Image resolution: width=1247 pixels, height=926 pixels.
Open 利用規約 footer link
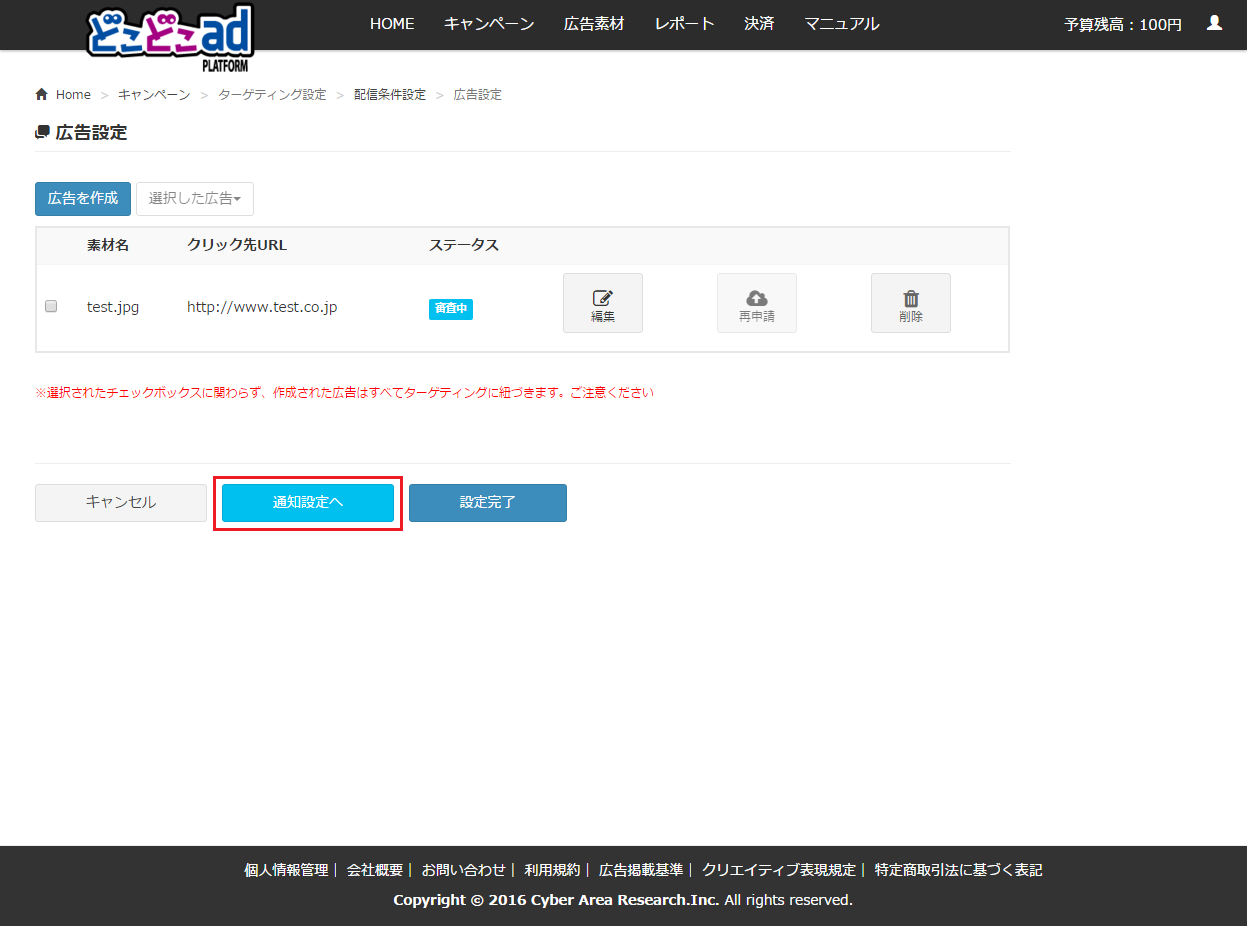[x=552, y=870]
